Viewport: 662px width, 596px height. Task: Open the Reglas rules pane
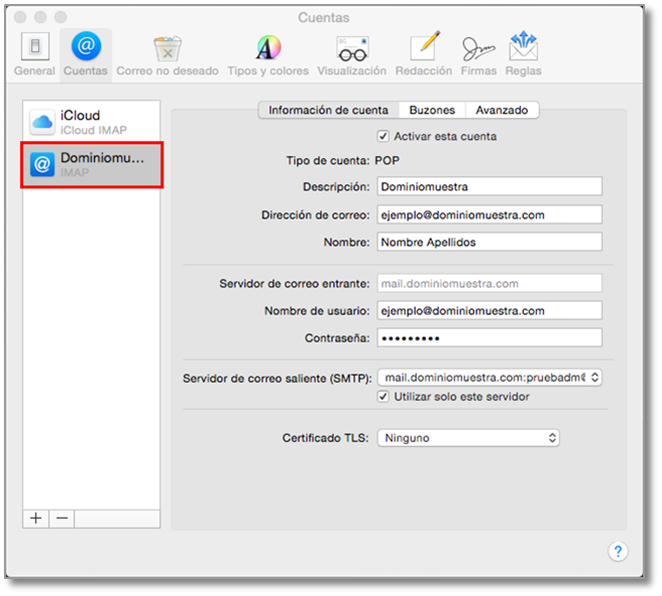click(x=523, y=55)
